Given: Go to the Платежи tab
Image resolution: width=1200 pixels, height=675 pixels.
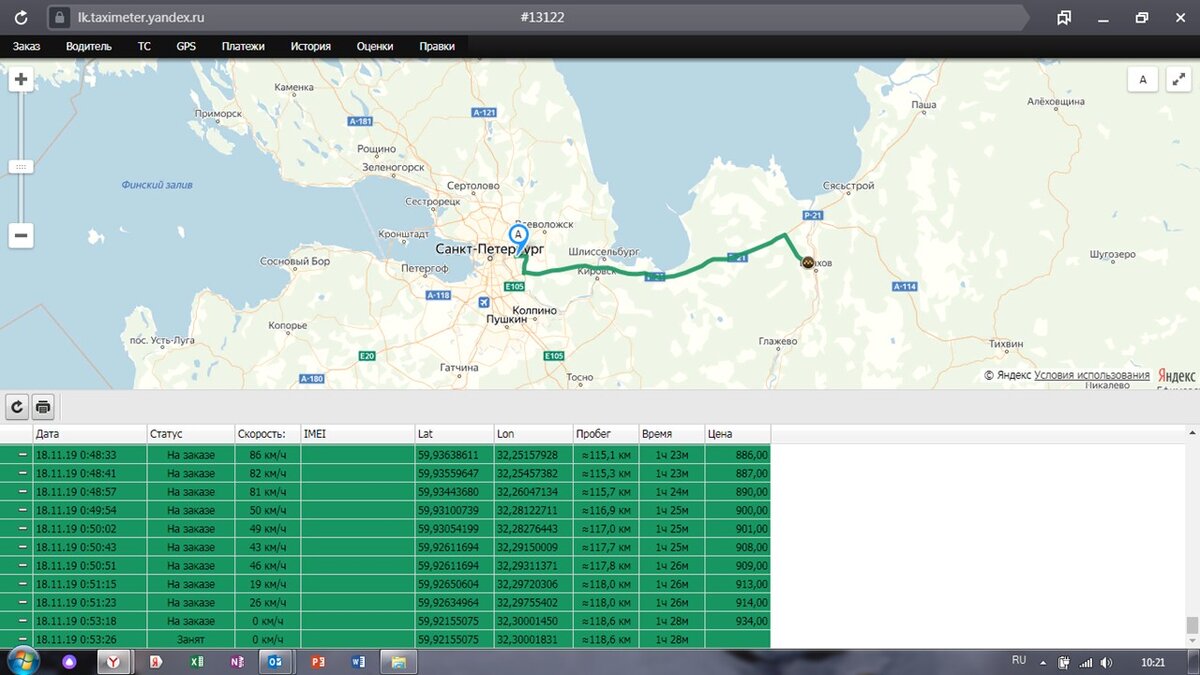Looking at the screenshot, I should click(243, 46).
